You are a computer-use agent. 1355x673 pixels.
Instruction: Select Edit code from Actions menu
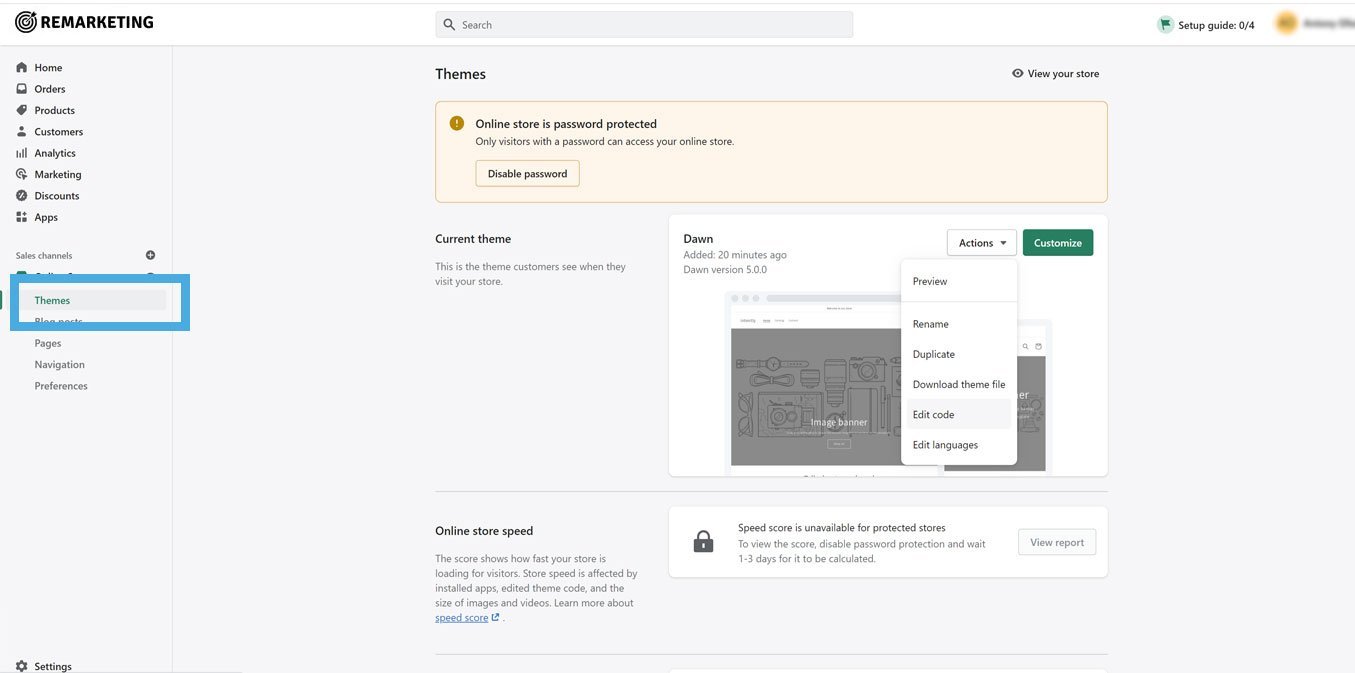[933, 415]
